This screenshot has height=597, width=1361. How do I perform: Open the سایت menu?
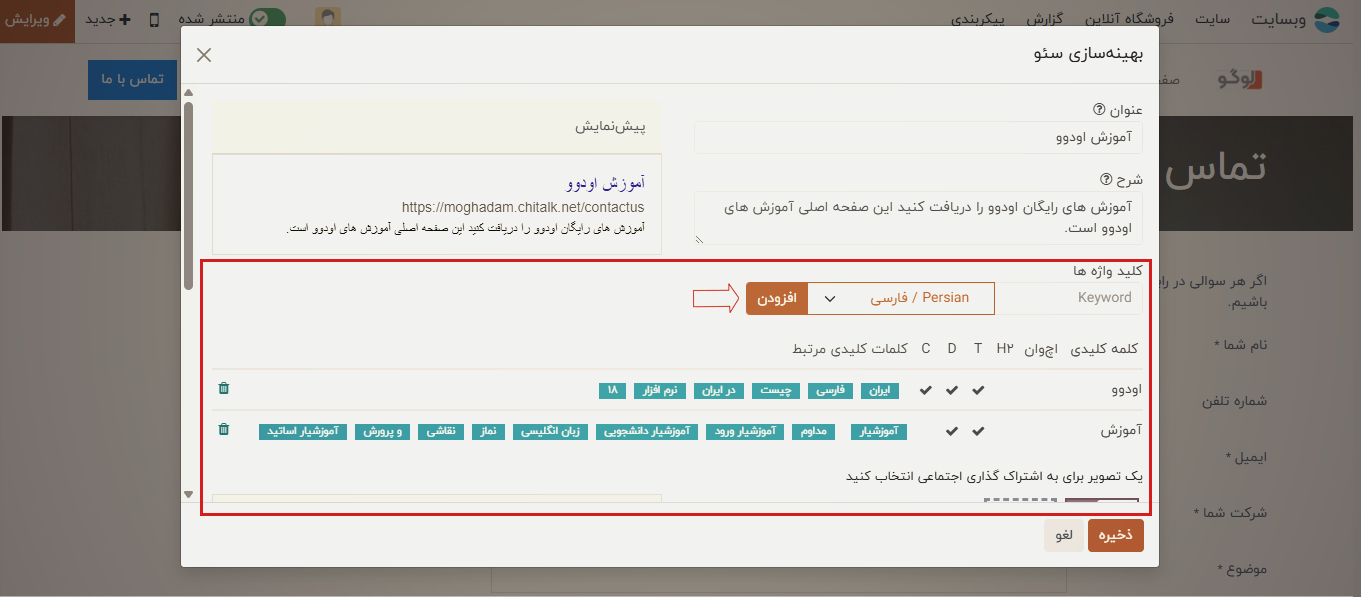pos(1212,20)
